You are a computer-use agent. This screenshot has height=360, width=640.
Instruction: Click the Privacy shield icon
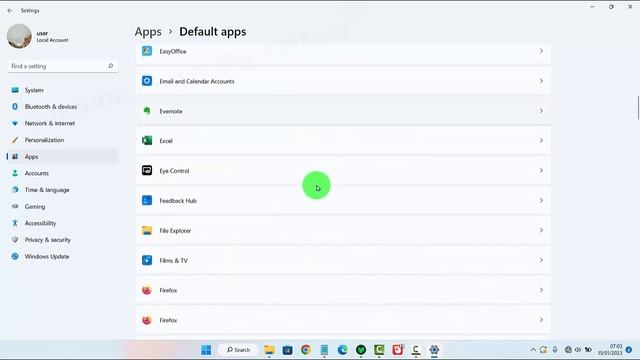pyautogui.click(x=15, y=240)
